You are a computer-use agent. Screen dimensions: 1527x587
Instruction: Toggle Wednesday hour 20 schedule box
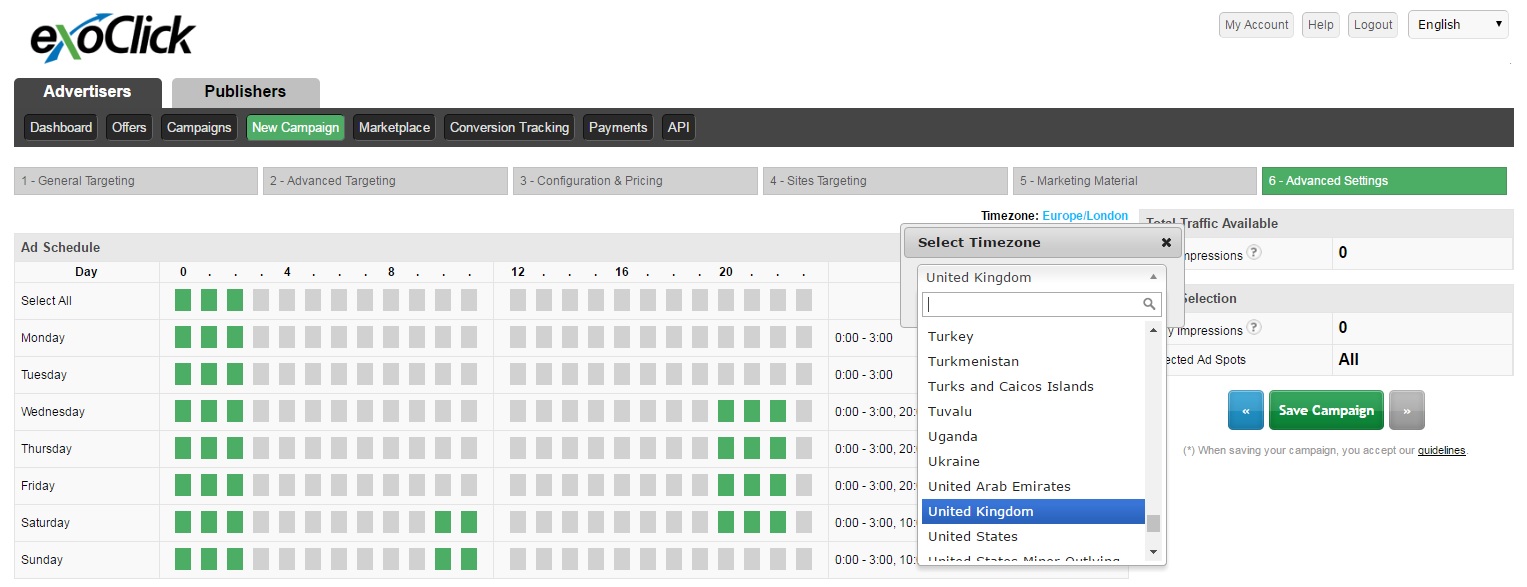coord(726,411)
